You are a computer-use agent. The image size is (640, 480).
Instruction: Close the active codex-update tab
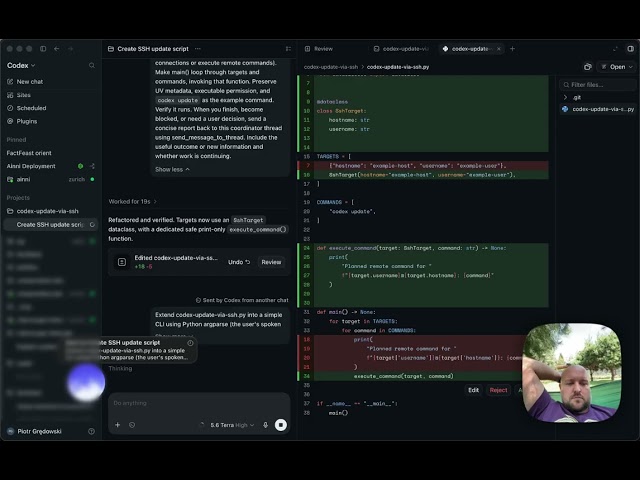coord(499,49)
